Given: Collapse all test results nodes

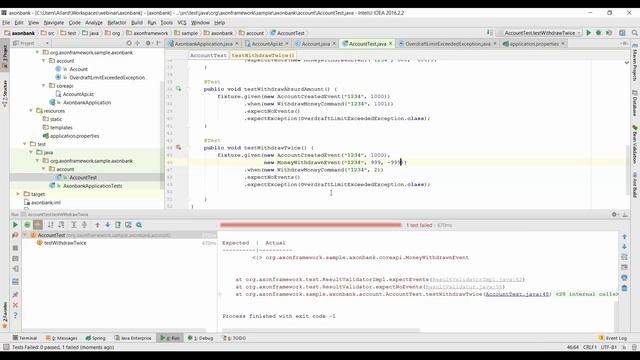Looking at the screenshot, I should tap(84, 225).
